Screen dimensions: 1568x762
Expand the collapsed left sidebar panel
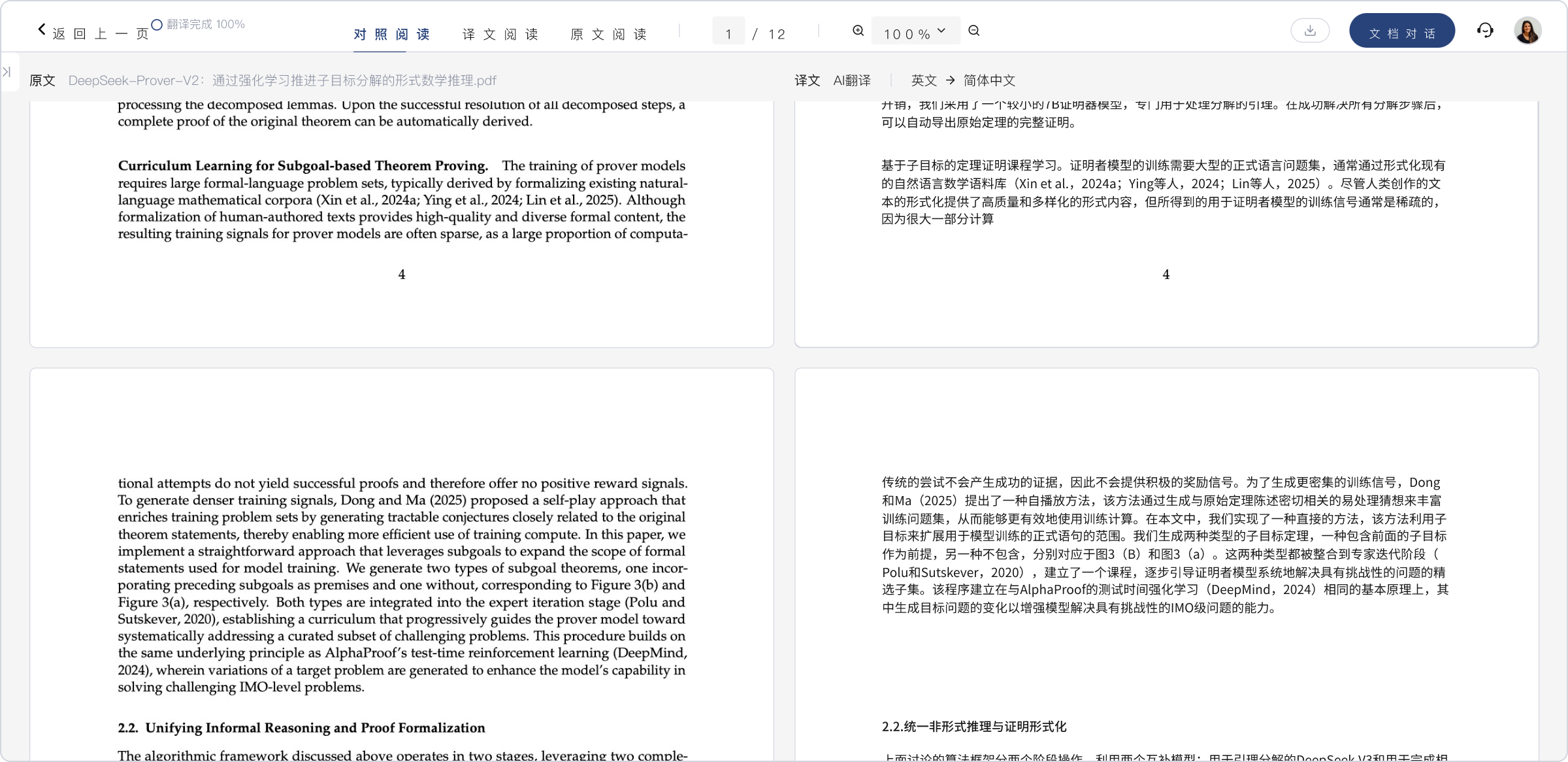pos(7,72)
